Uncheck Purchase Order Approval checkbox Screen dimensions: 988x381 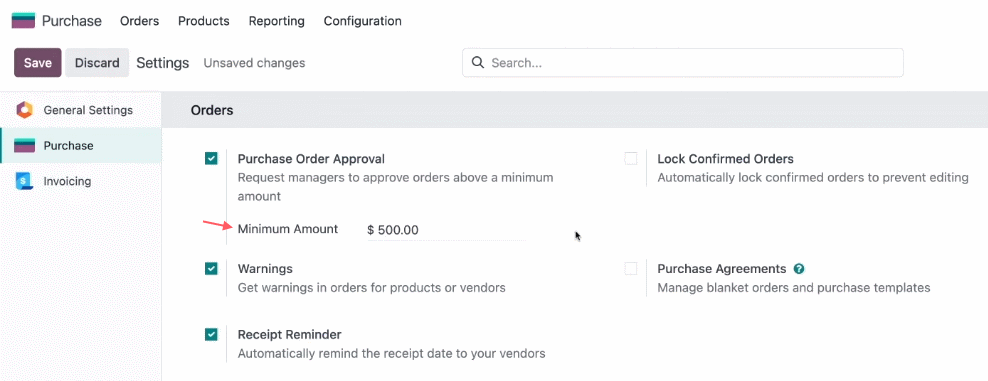point(211,159)
